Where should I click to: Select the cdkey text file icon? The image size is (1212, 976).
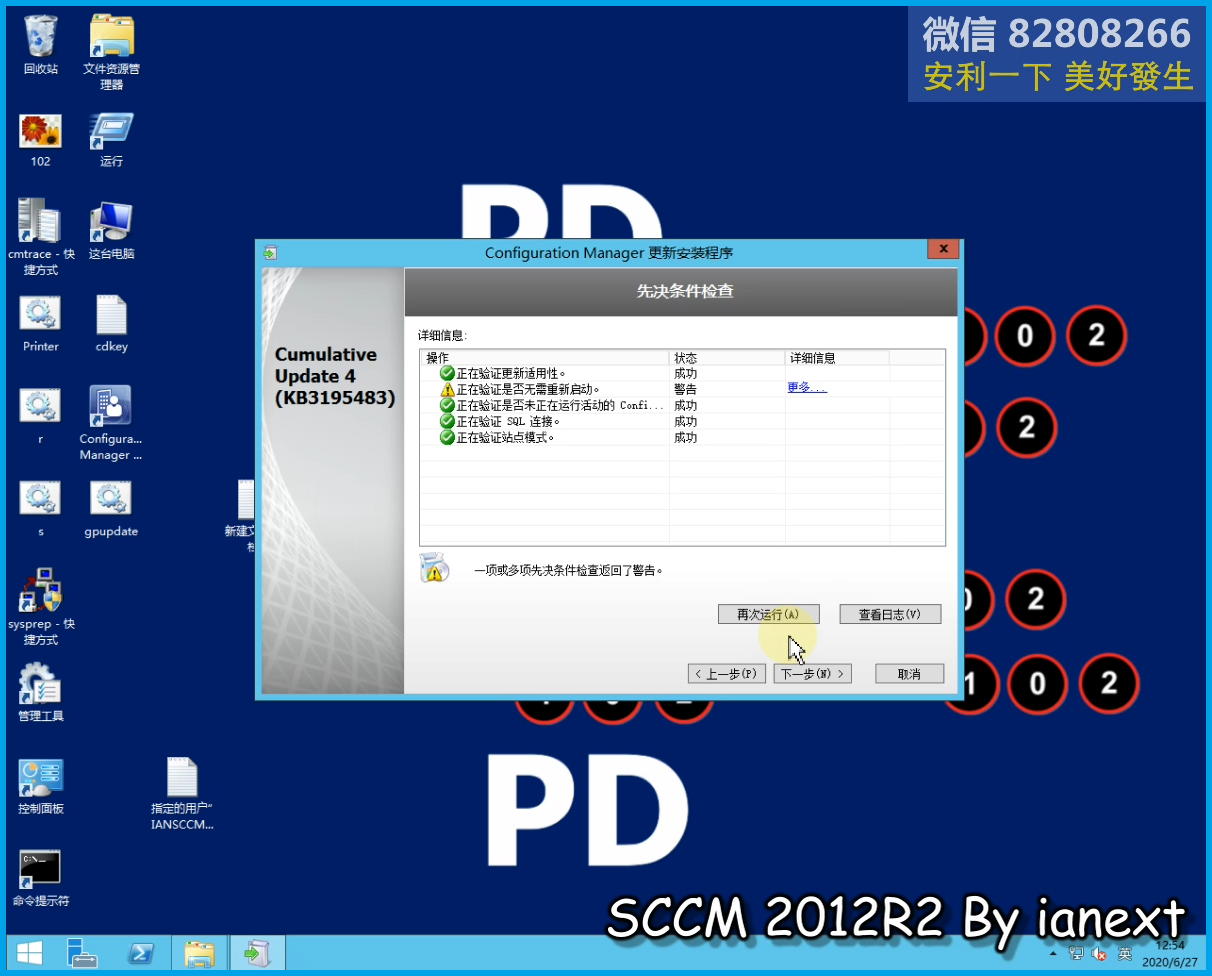click(x=111, y=324)
